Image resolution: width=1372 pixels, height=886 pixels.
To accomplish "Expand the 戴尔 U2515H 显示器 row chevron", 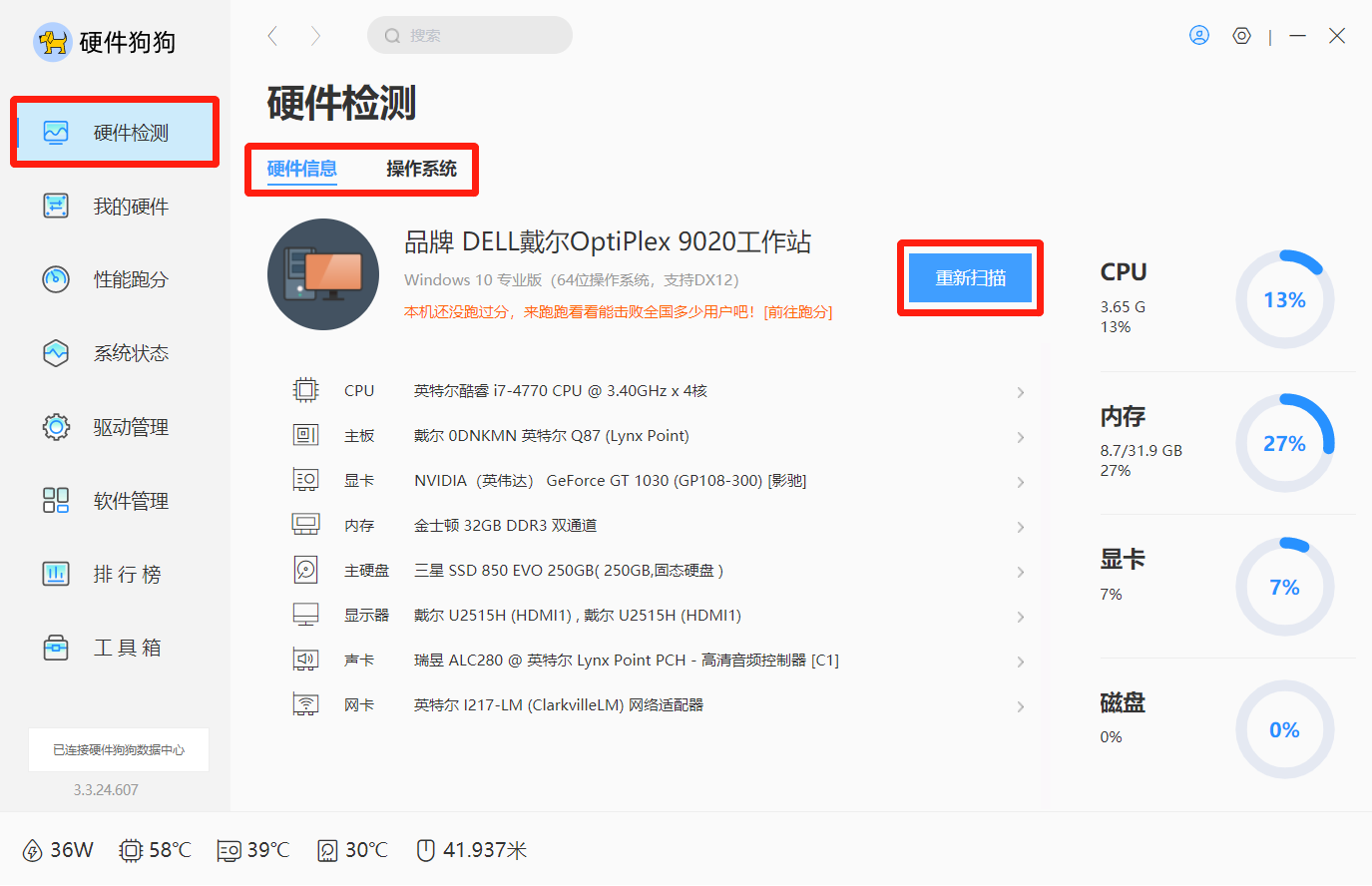I will pos(1021,617).
